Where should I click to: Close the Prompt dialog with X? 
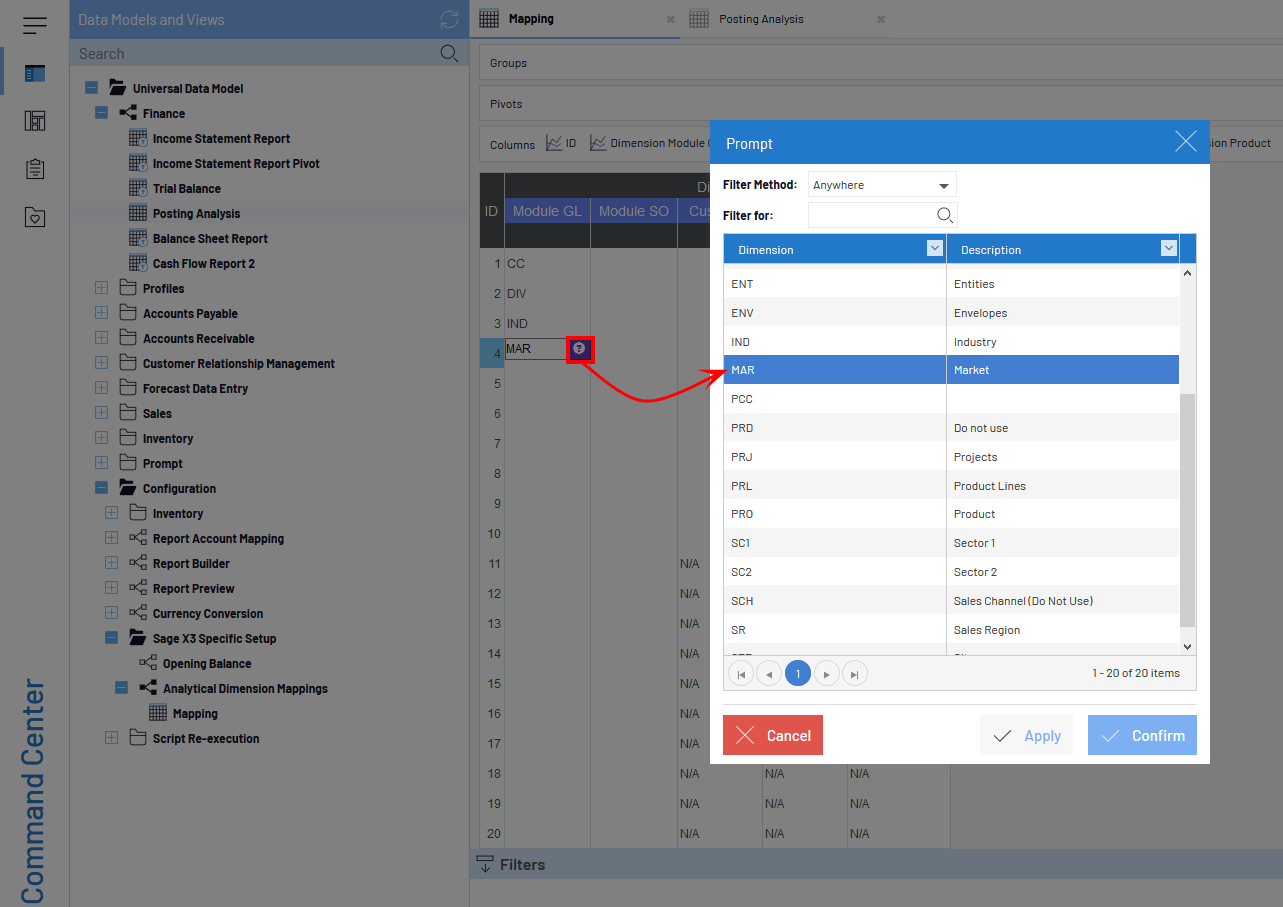pyautogui.click(x=1185, y=142)
